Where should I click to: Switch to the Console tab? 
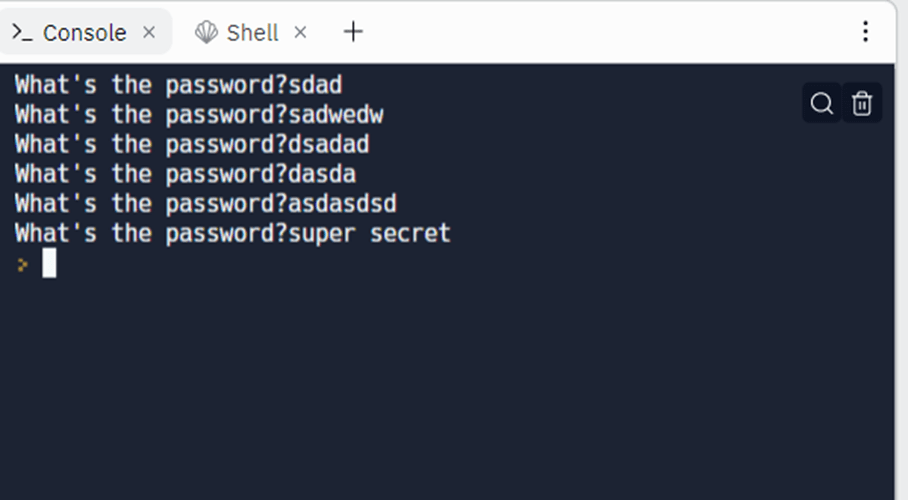pyautogui.click(x=84, y=33)
